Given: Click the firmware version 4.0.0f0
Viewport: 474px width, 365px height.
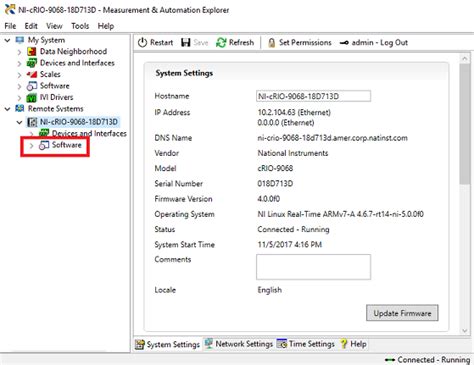Looking at the screenshot, I should 269,199.
